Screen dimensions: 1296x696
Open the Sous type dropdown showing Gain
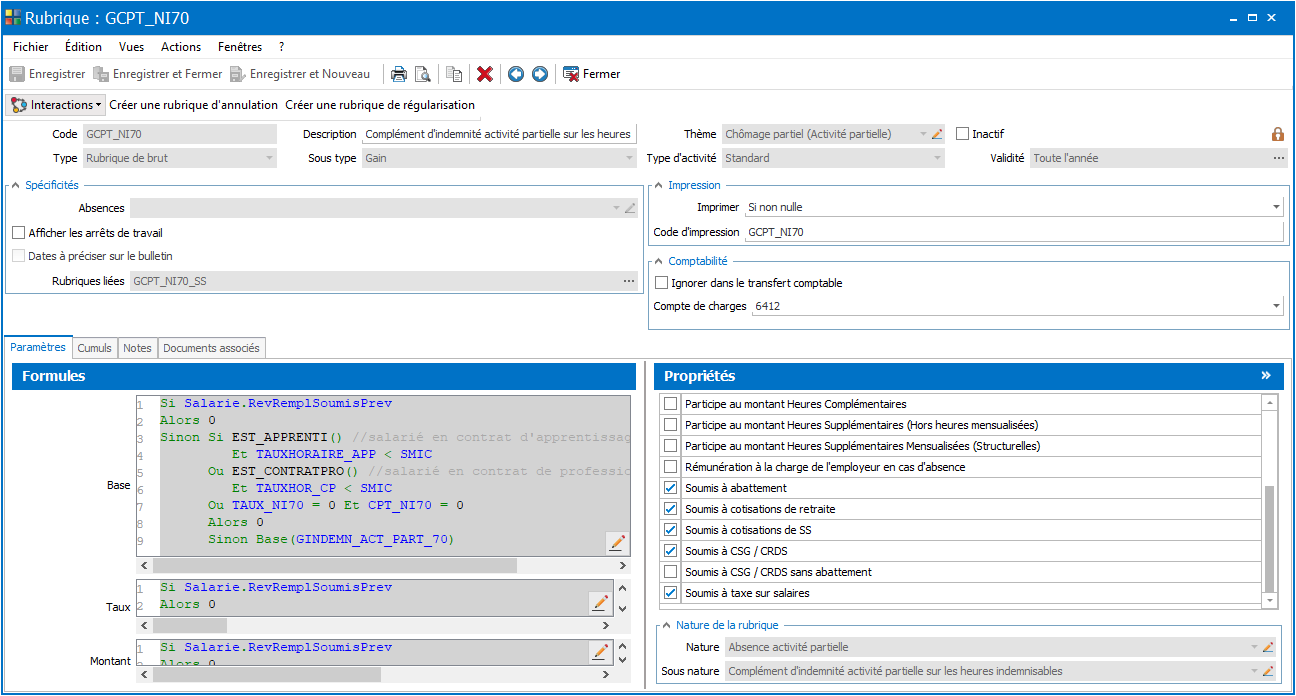point(630,158)
